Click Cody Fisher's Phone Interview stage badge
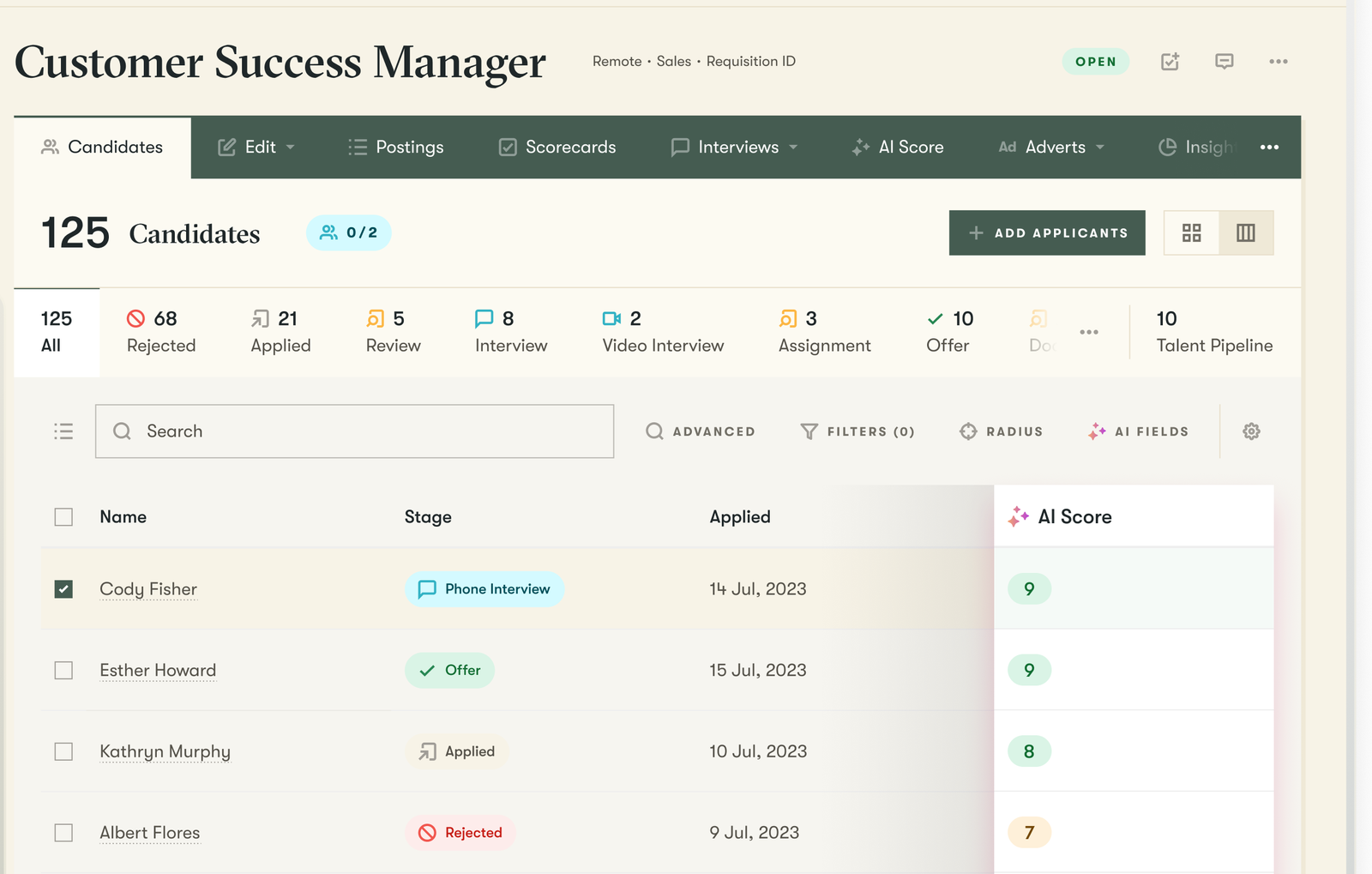This screenshot has width=1372, height=874. coord(484,589)
